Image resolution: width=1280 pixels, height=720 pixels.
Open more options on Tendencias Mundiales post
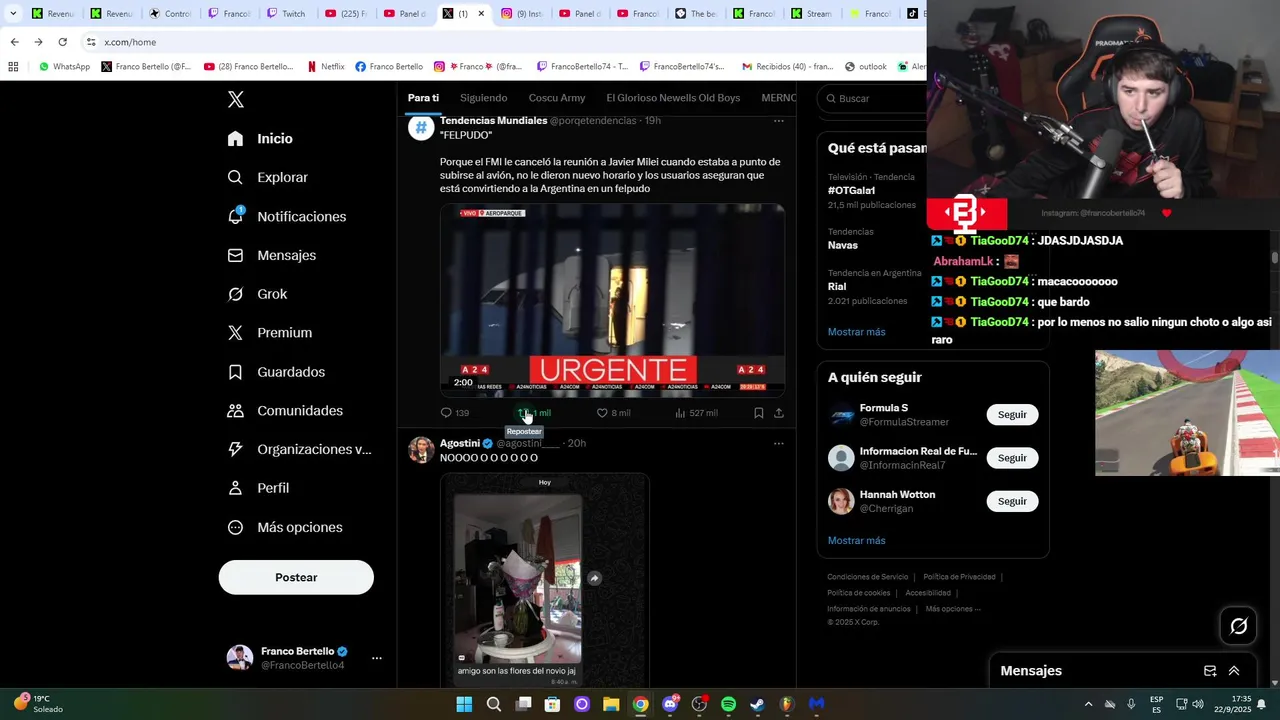tap(779, 121)
